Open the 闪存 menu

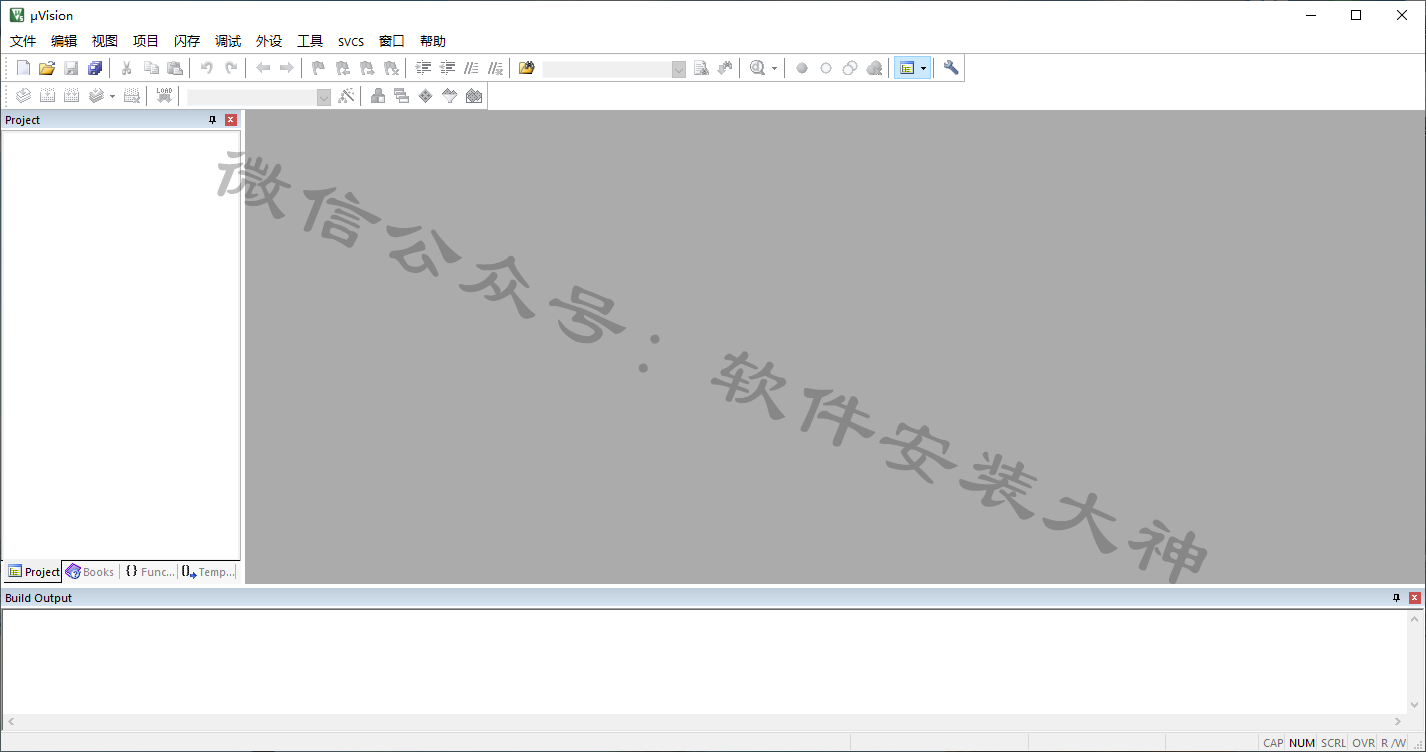(187, 41)
